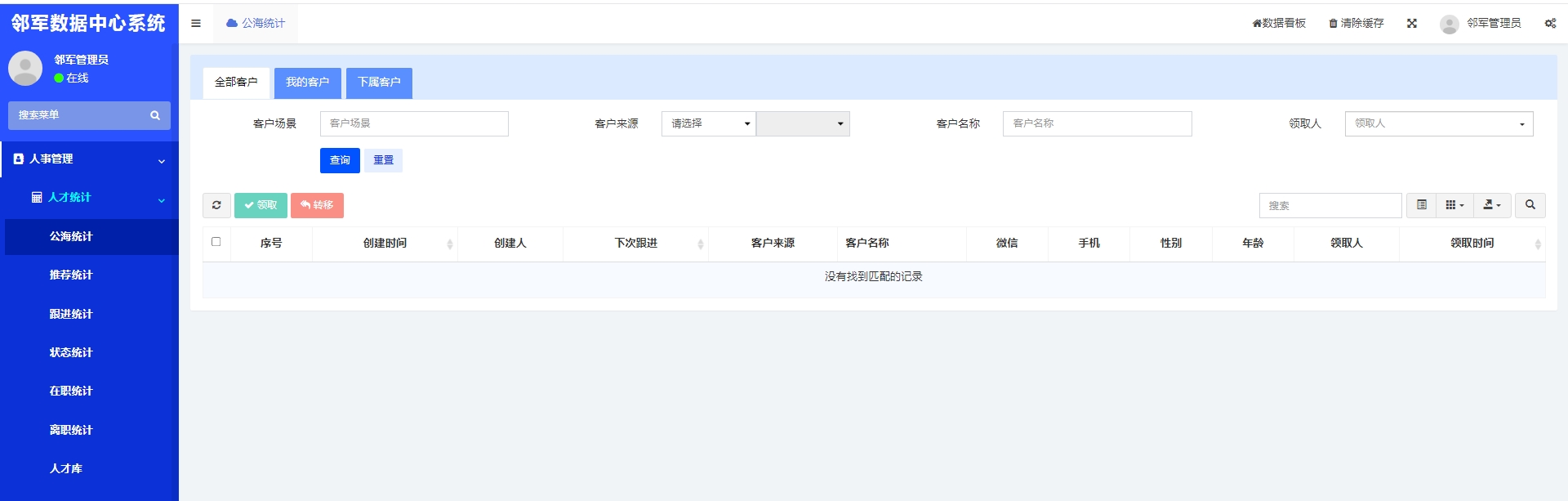Expand the 领取人 select dropdown
Screen dimensions: 1568x501
click(1438, 123)
